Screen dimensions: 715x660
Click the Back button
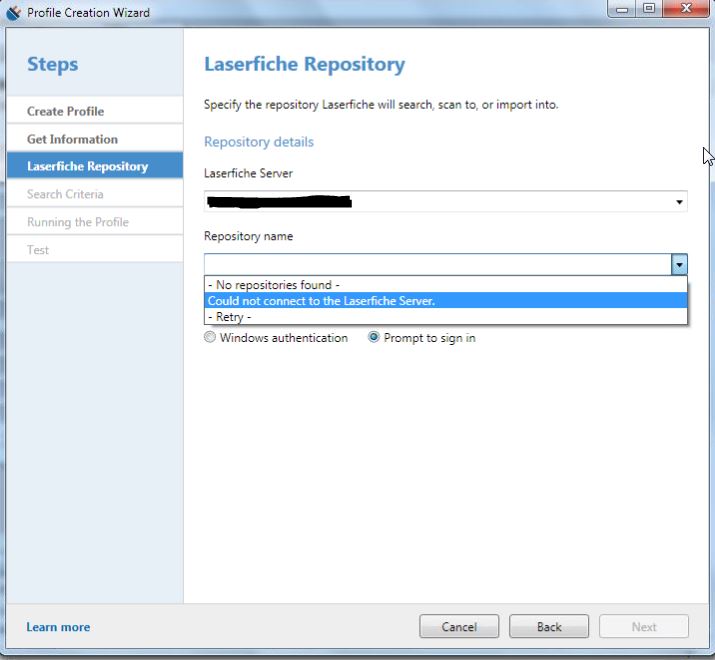point(549,627)
